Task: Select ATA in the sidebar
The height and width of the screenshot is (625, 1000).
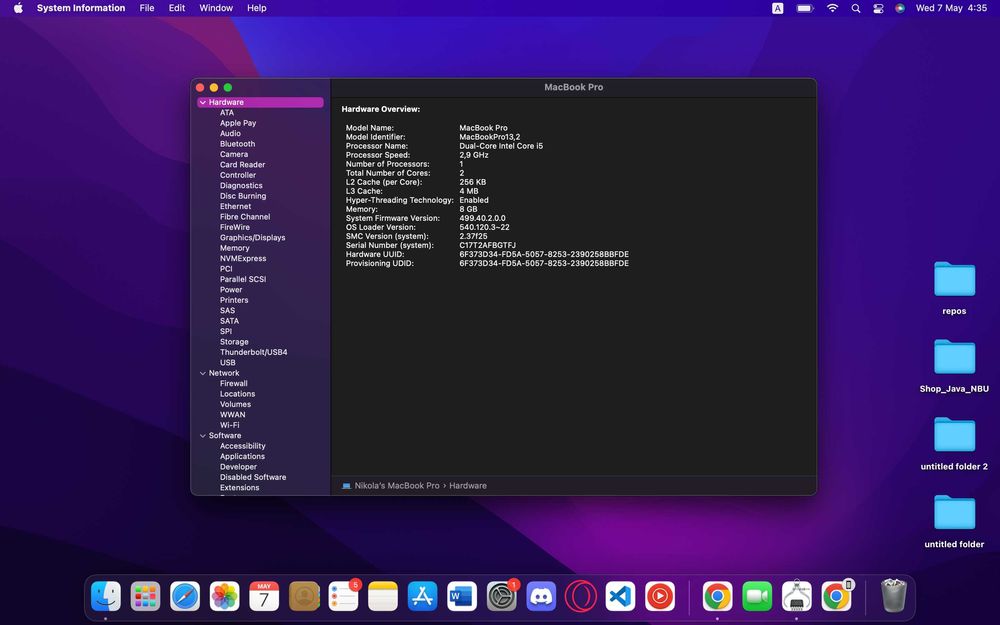Action: (x=227, y=113)
